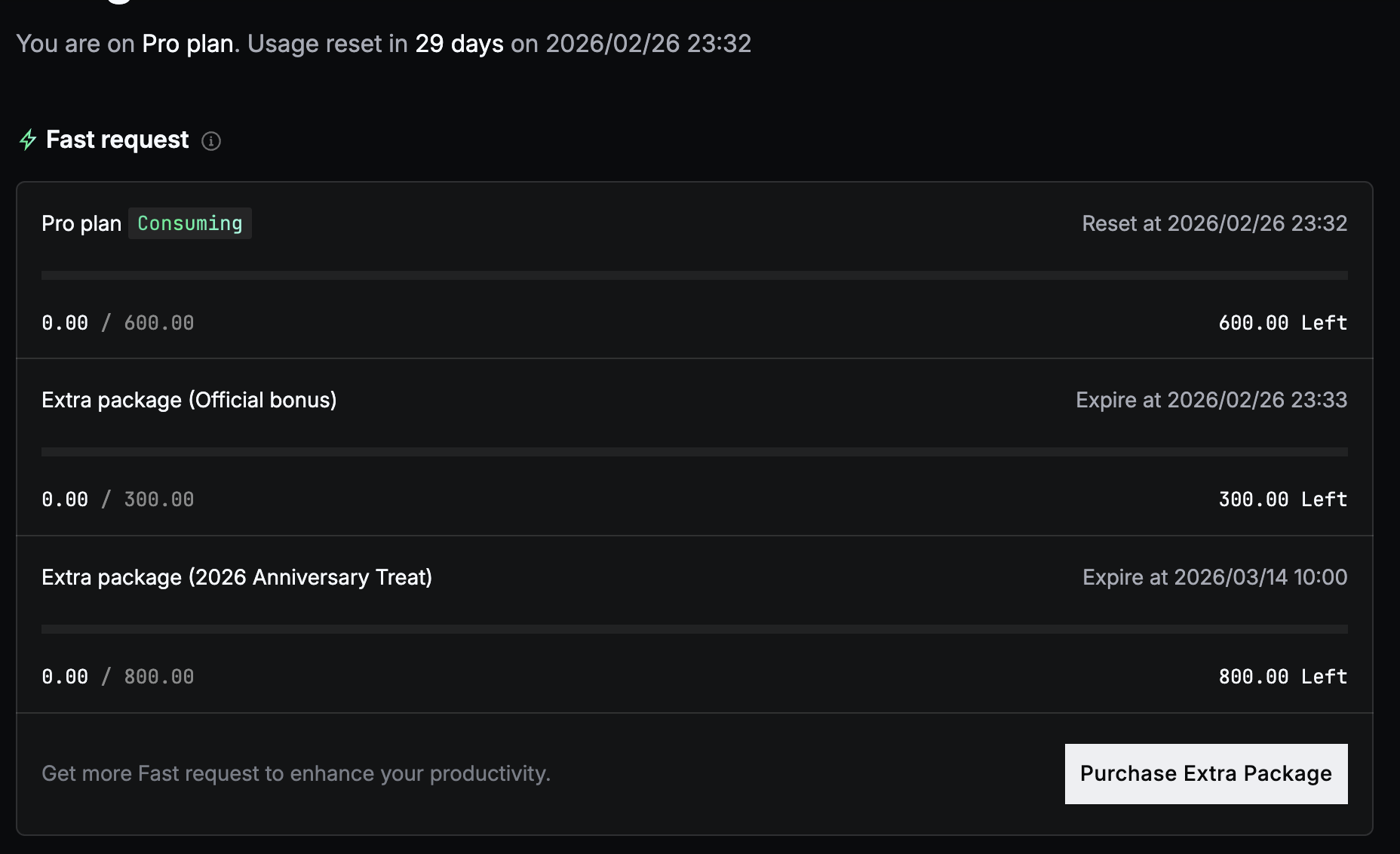
Task: Click the Fast request section heading
Action: click(x=117, y=140)
